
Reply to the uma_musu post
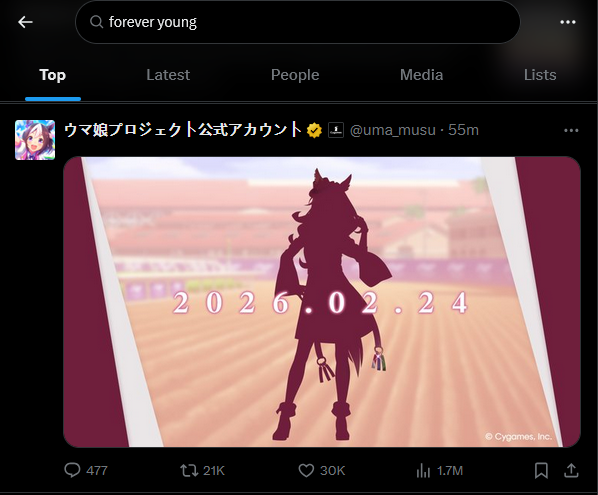[86, 470]
